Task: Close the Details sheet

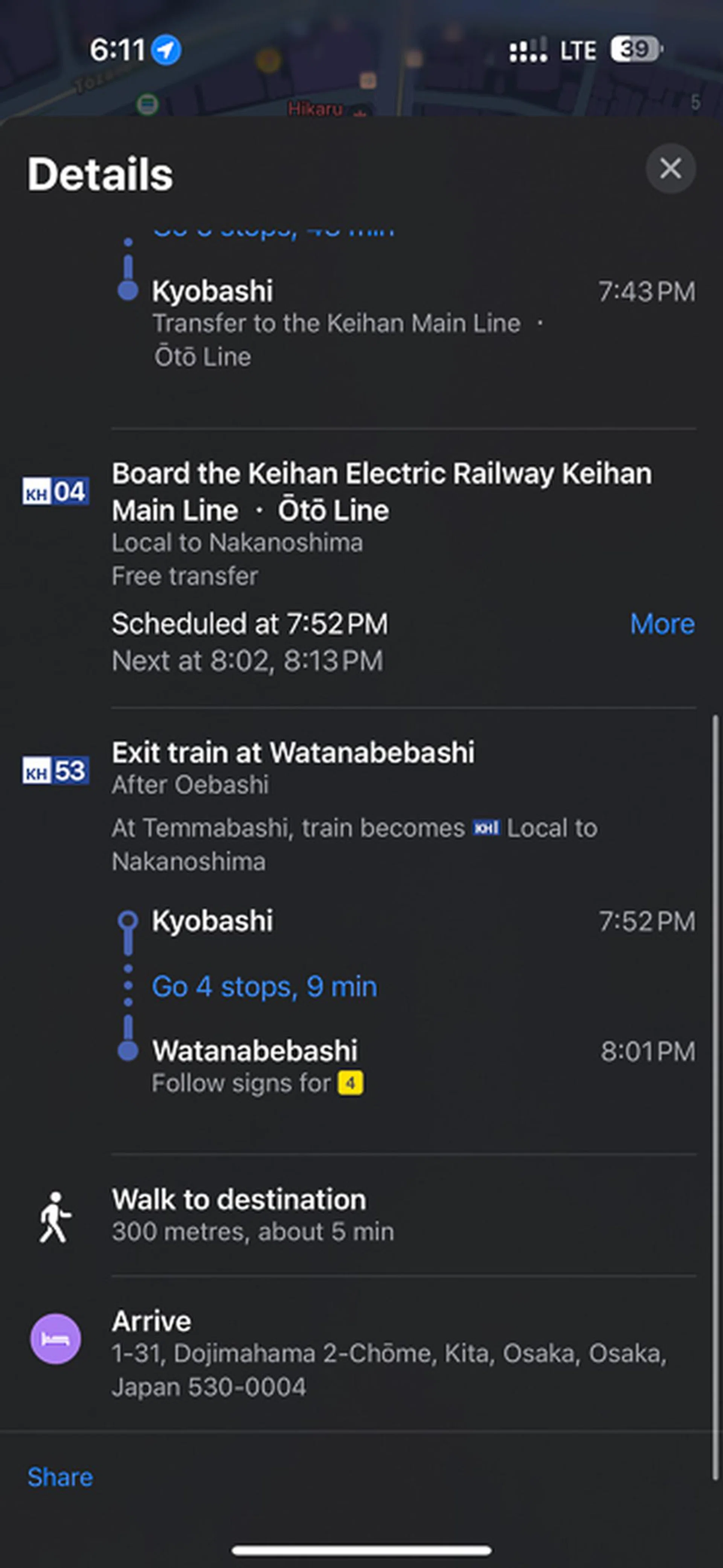Action: pyautogui.click(x=670, y=169)
